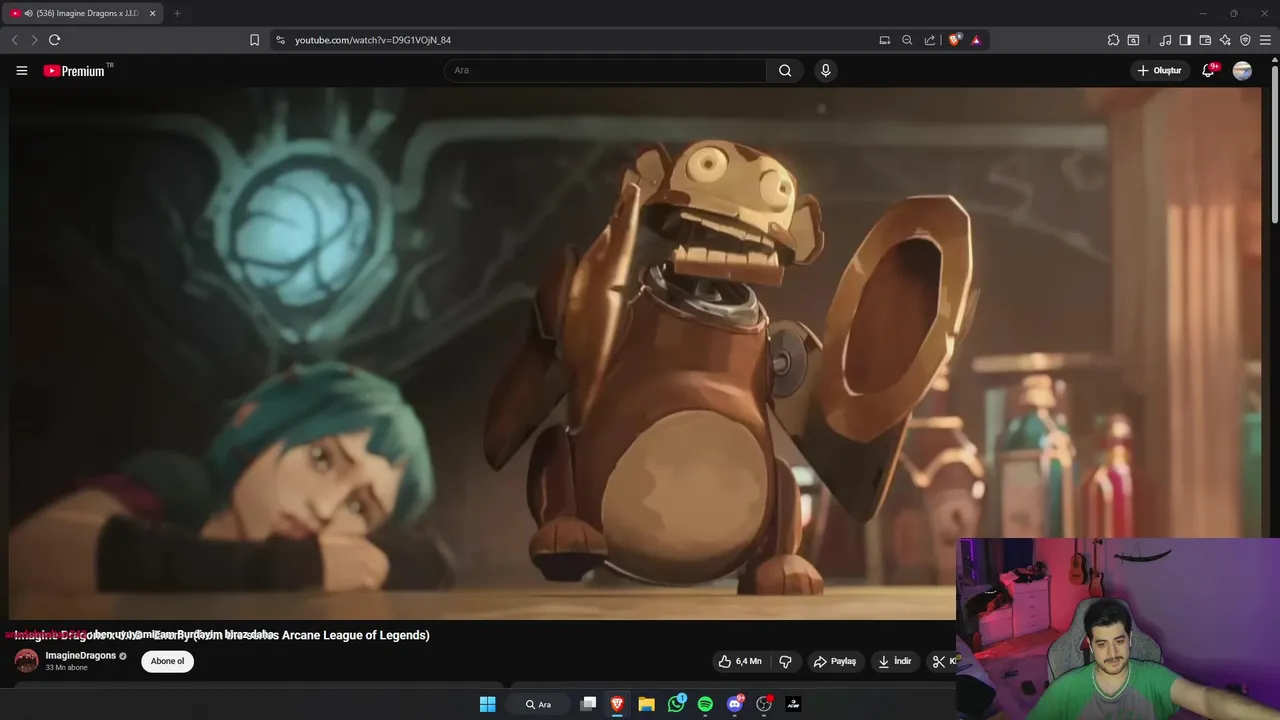Open browser Extensions puzzle icon
The width and height of the screenshot is (1280, 720).
coord(1113,40)
